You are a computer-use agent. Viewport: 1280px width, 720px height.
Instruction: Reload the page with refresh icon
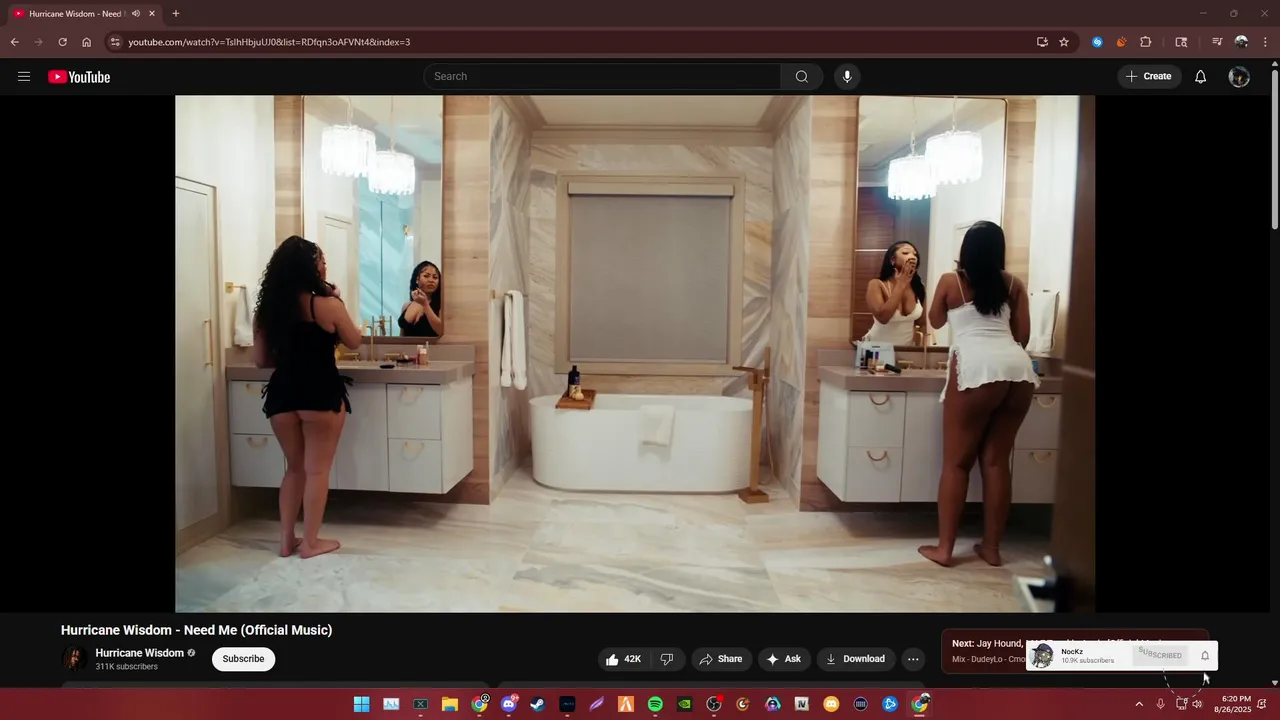(x=62, y=42)
